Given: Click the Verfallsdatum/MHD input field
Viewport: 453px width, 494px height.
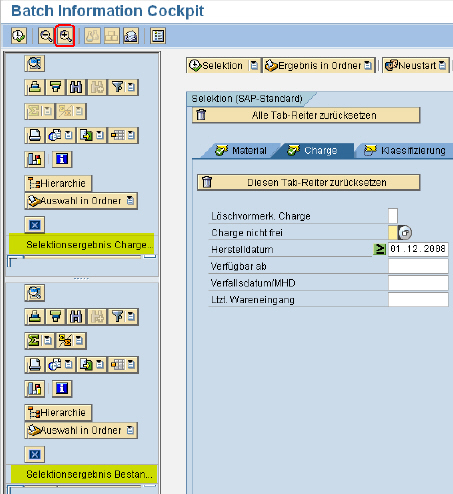Looking at the screenshot, I should [x=418, y=283].
